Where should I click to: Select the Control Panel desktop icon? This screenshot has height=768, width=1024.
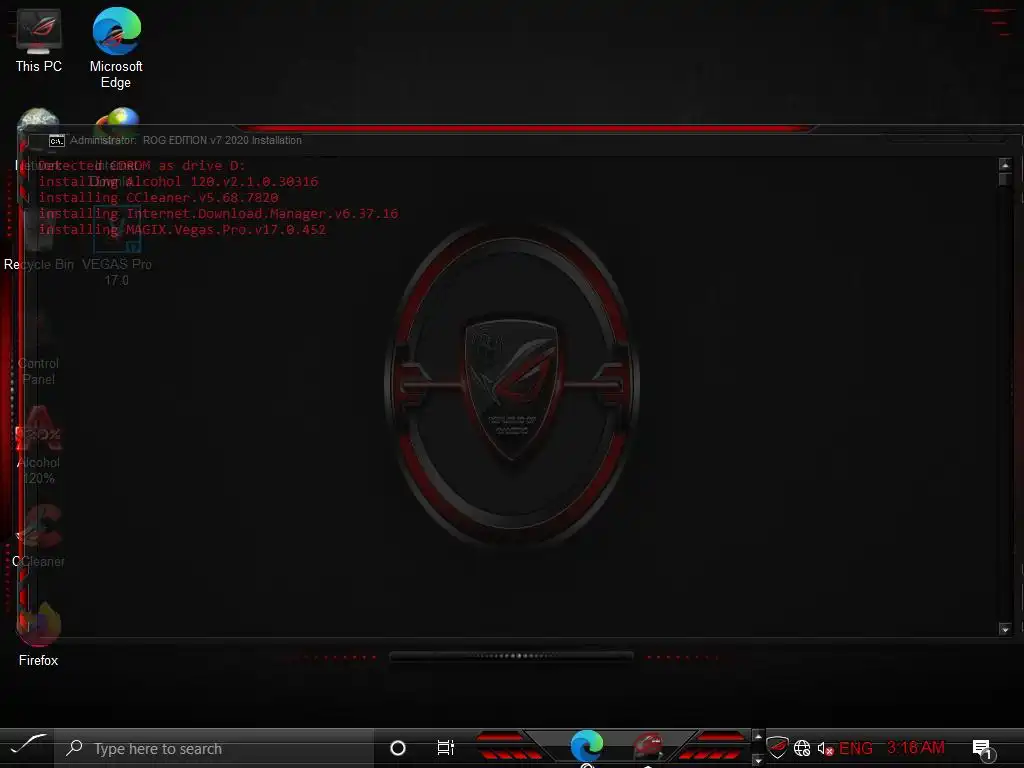pos(39,346)
